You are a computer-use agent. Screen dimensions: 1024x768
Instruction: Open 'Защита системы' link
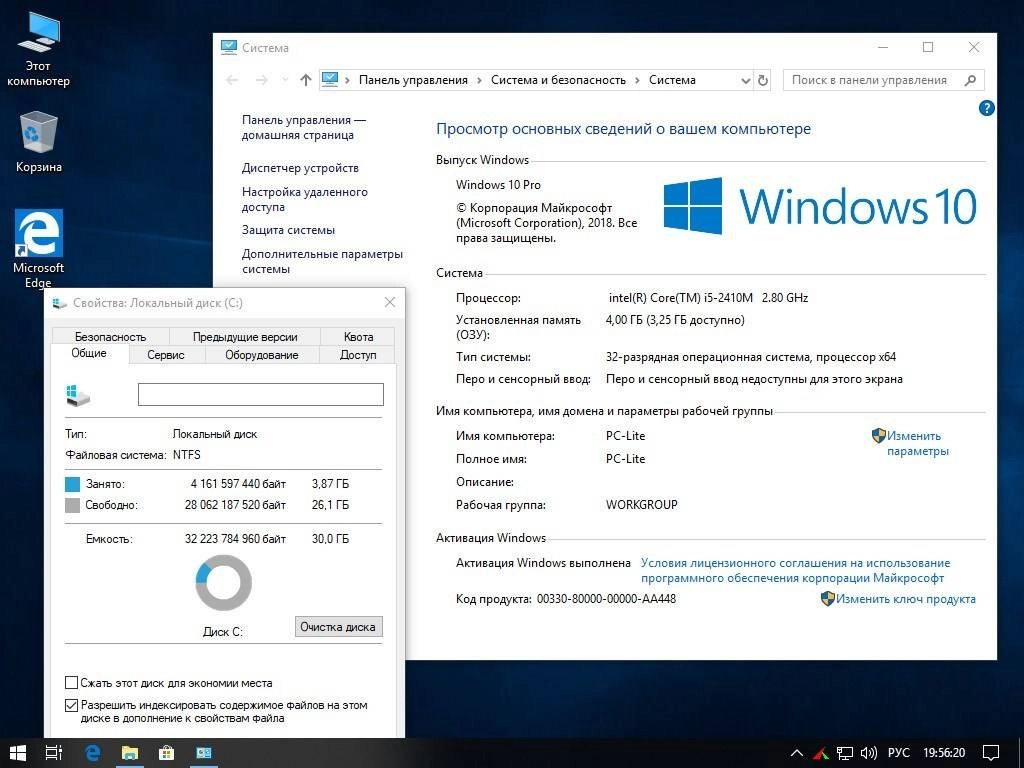click(x=288, y=230)
